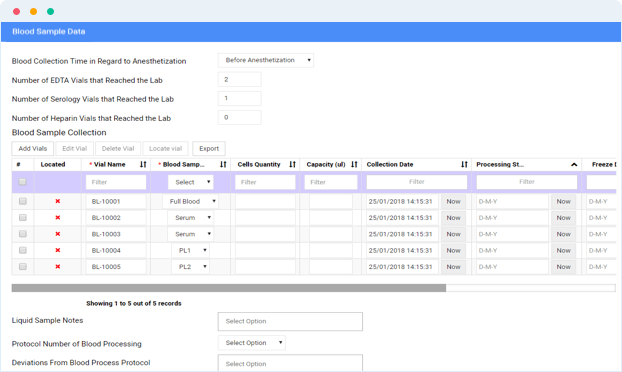Image resolution: width=622 pixels, height=372 pixels.
Task: Open Before Anesthetization dropdown
Action: click(x=266, y=60)
